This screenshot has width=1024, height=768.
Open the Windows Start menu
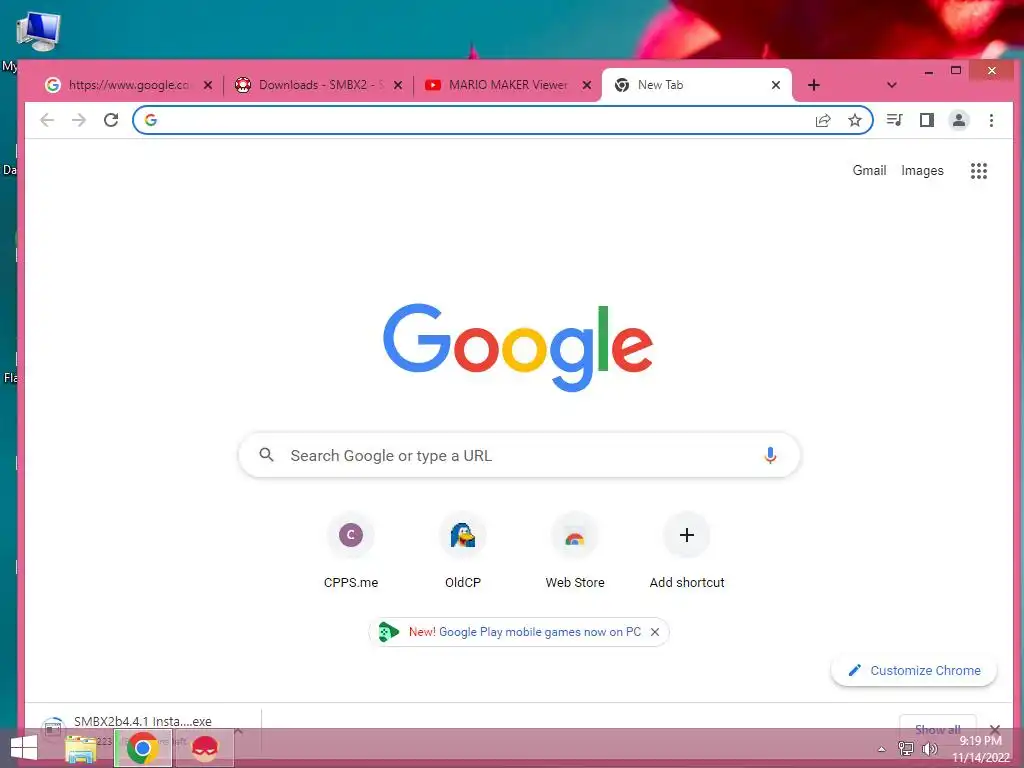point(24,748)
